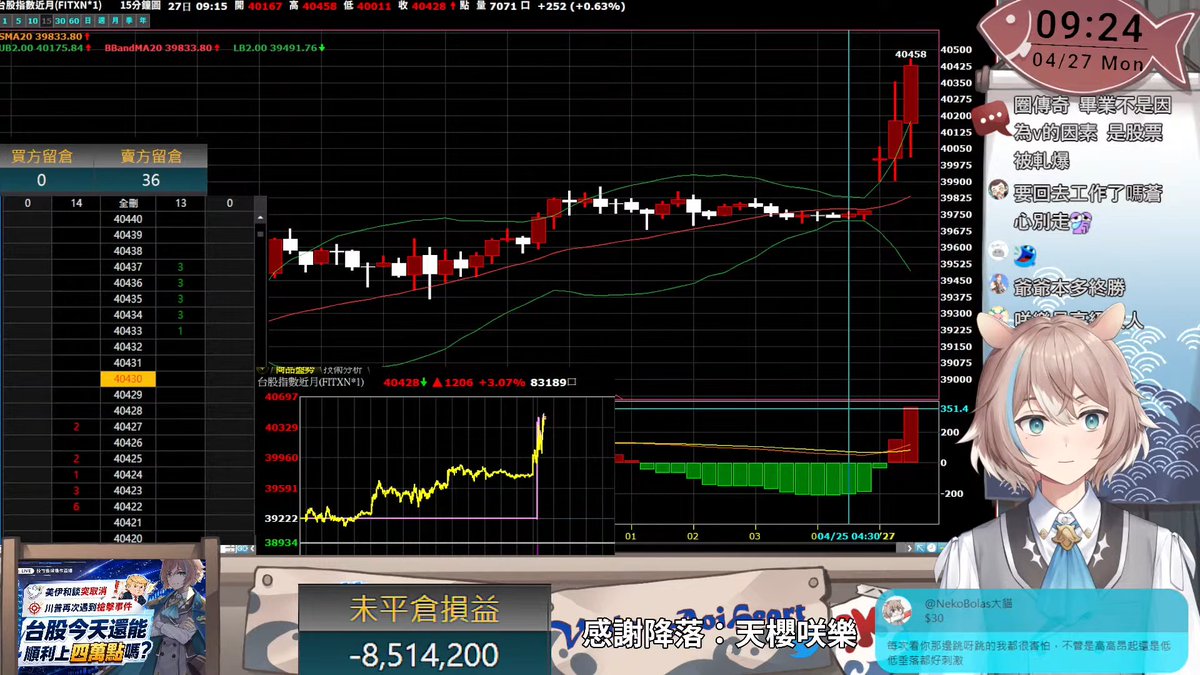The image size is (1200, 675).
Task: Click price 40437 in the order ladder
Action: (128, 267)
